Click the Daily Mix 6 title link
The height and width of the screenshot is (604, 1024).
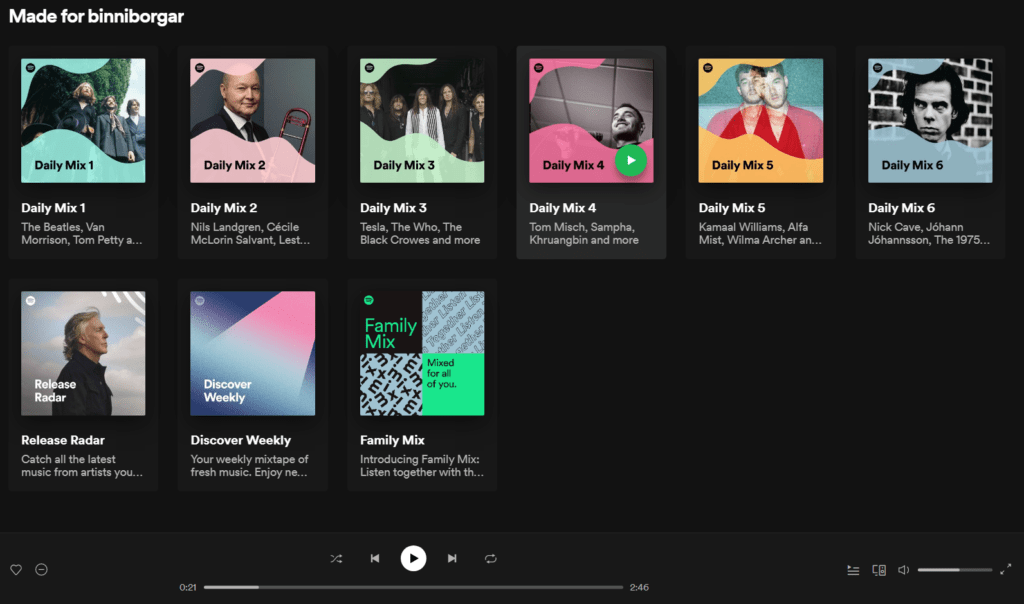pyautogui.click(x=901, y=208)
